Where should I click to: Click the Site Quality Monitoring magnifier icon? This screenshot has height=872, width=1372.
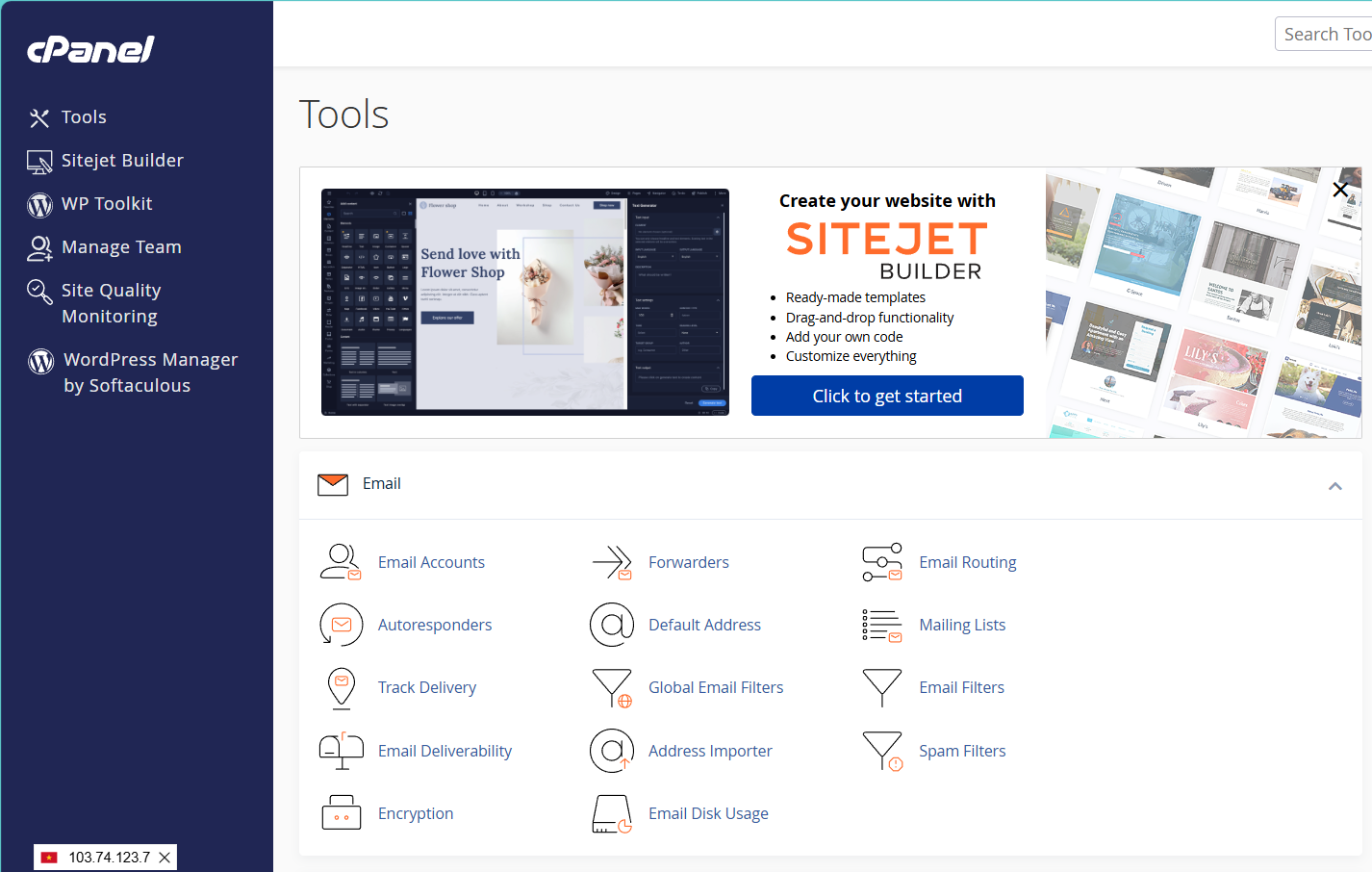[x=39, y=292]
